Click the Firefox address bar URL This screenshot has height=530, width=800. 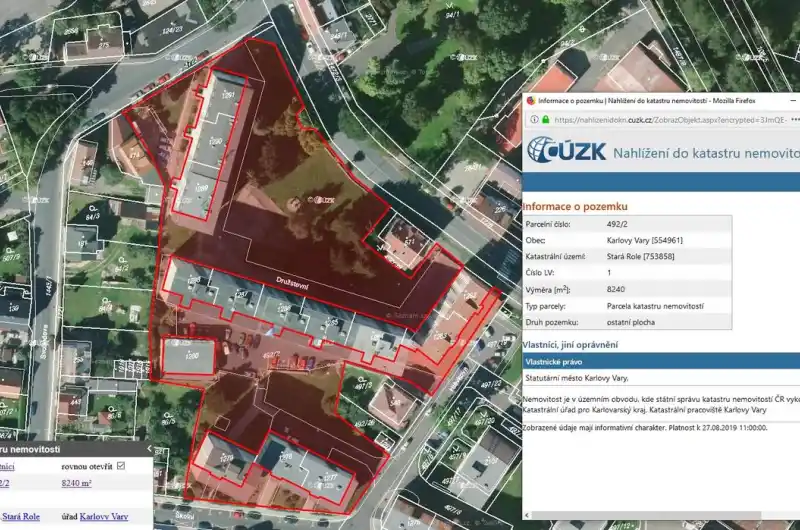click(x=670, y=120)
